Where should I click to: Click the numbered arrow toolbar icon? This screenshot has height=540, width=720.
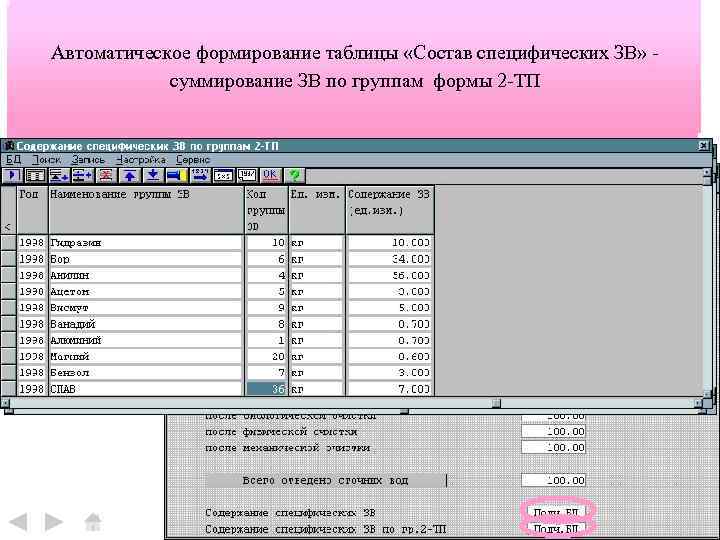pos(200,175)
